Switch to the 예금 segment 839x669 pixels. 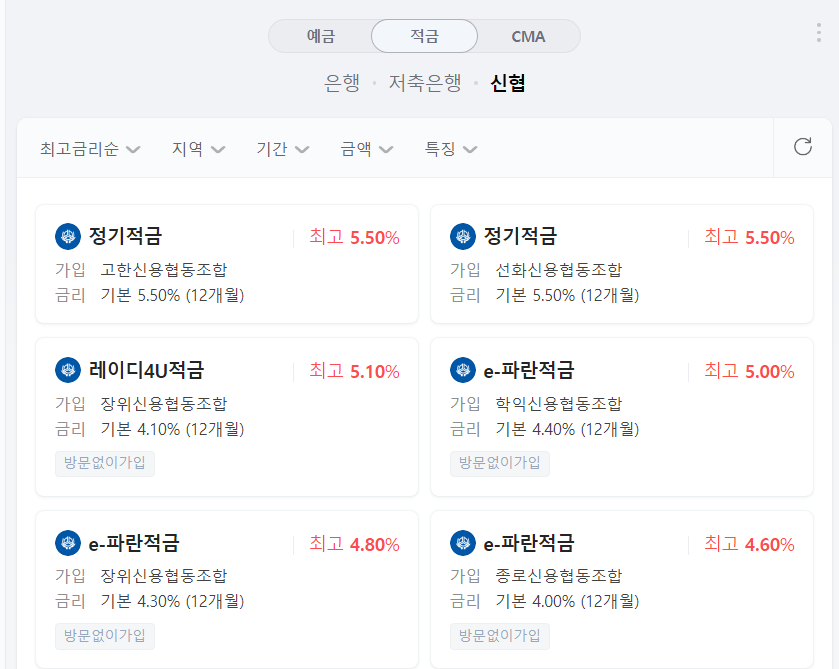coord(321,36)
